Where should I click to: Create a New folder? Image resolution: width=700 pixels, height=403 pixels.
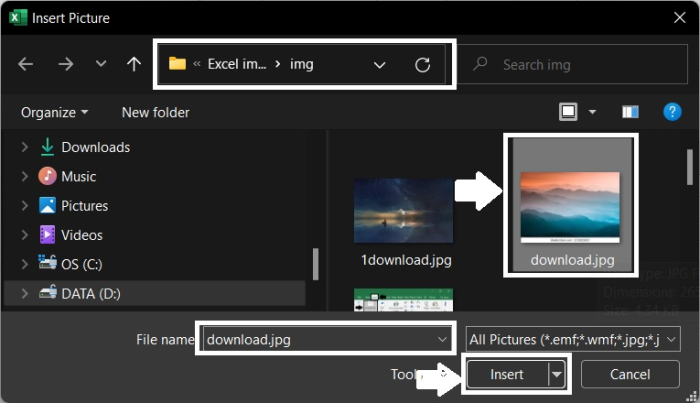(x=155, y=112)
